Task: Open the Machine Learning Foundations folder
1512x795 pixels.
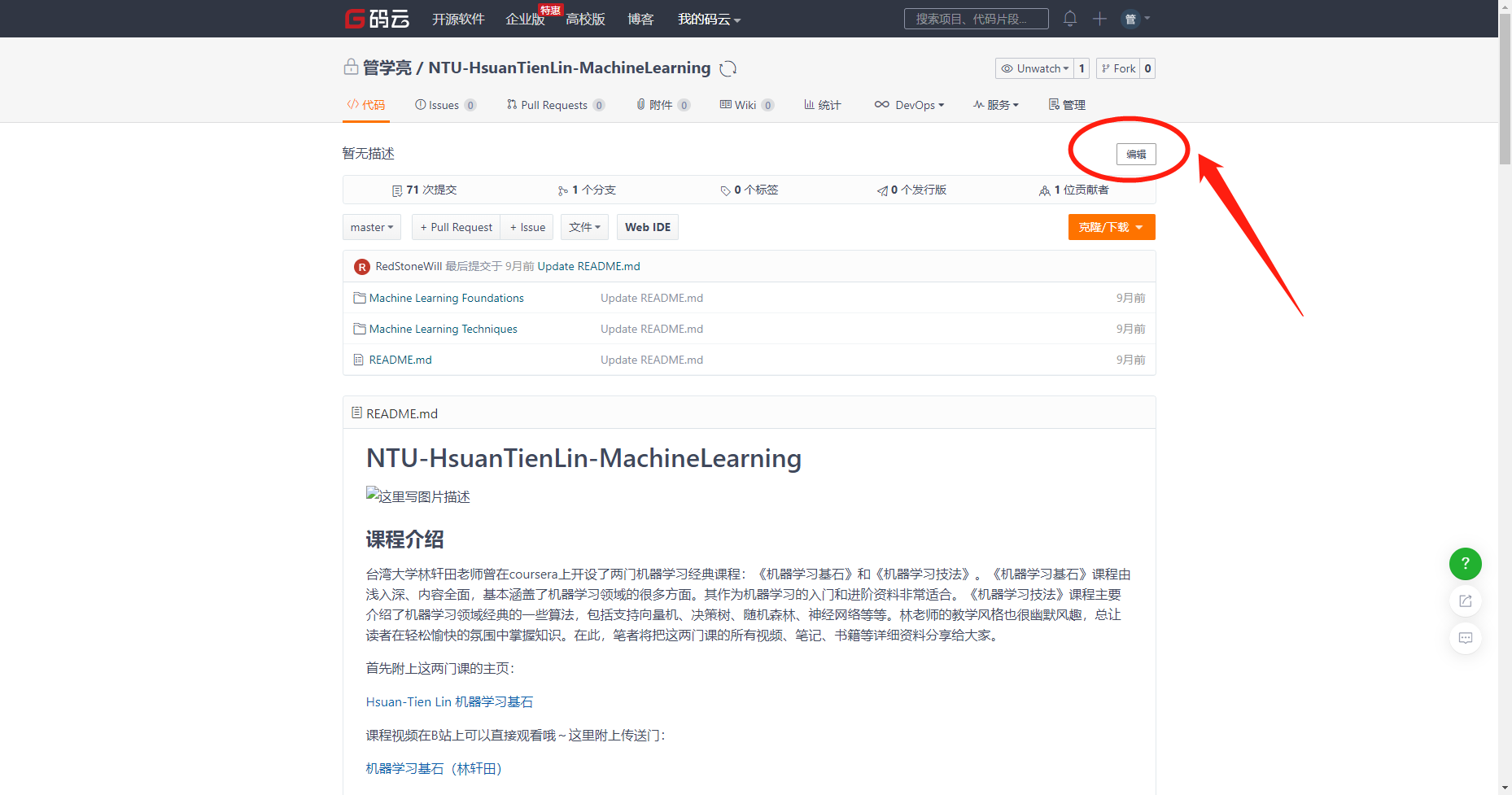Action: [x=446, y=298]
